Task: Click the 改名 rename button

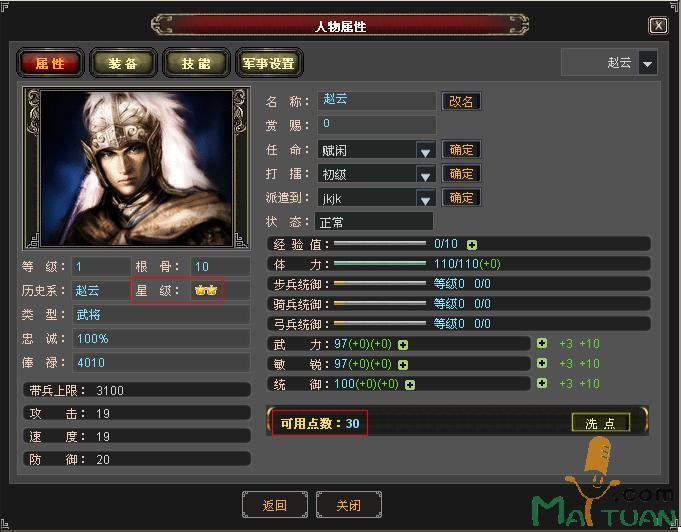Action: [x=461, y=102]
